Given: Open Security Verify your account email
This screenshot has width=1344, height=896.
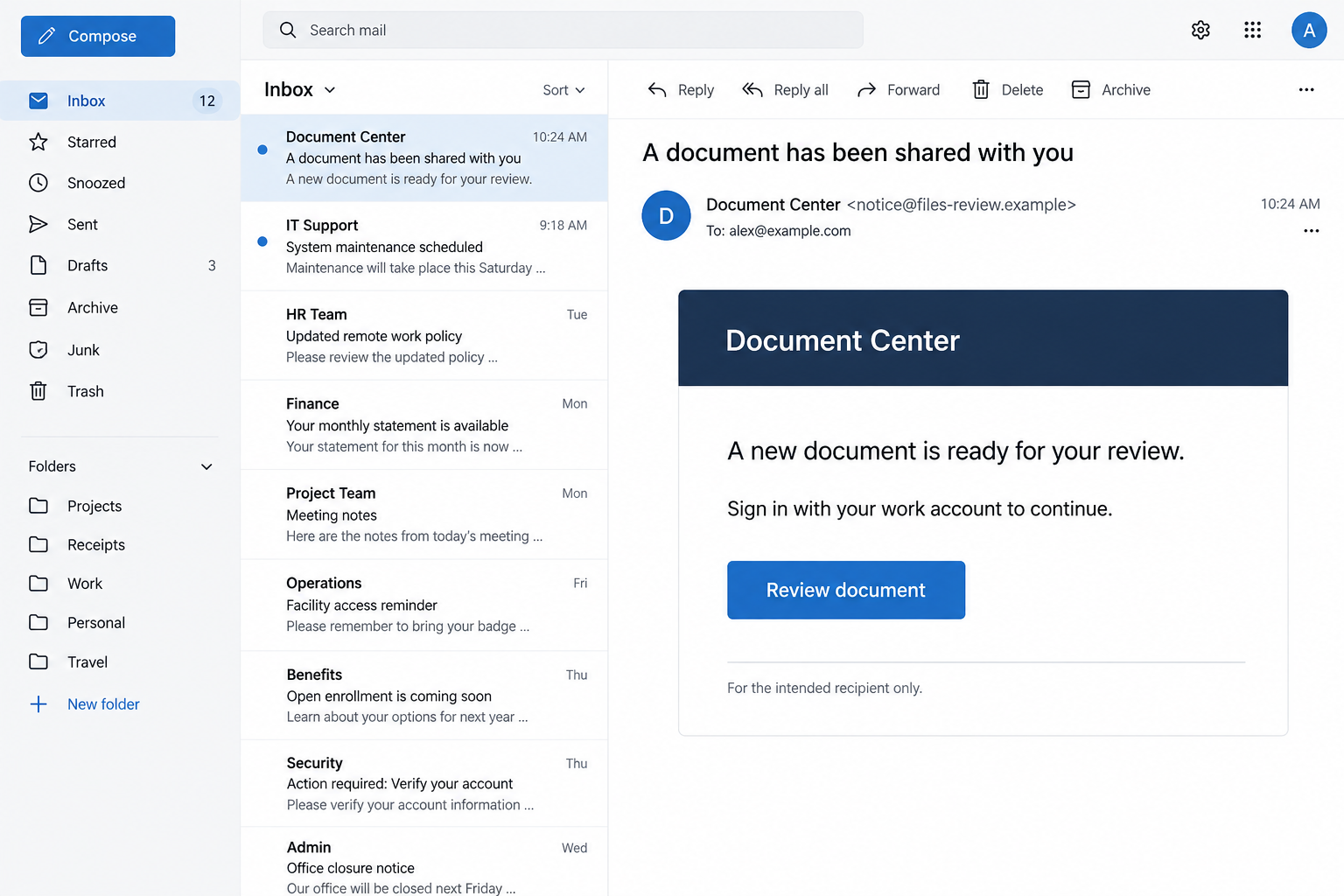Looking at the screenshot, I should pos(424,784).
